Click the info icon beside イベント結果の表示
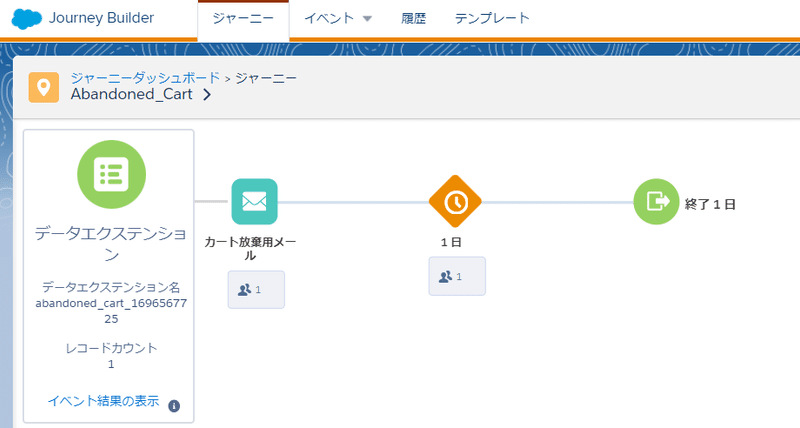This screenshot has height=428, width=800. click(x=174, y=406)
